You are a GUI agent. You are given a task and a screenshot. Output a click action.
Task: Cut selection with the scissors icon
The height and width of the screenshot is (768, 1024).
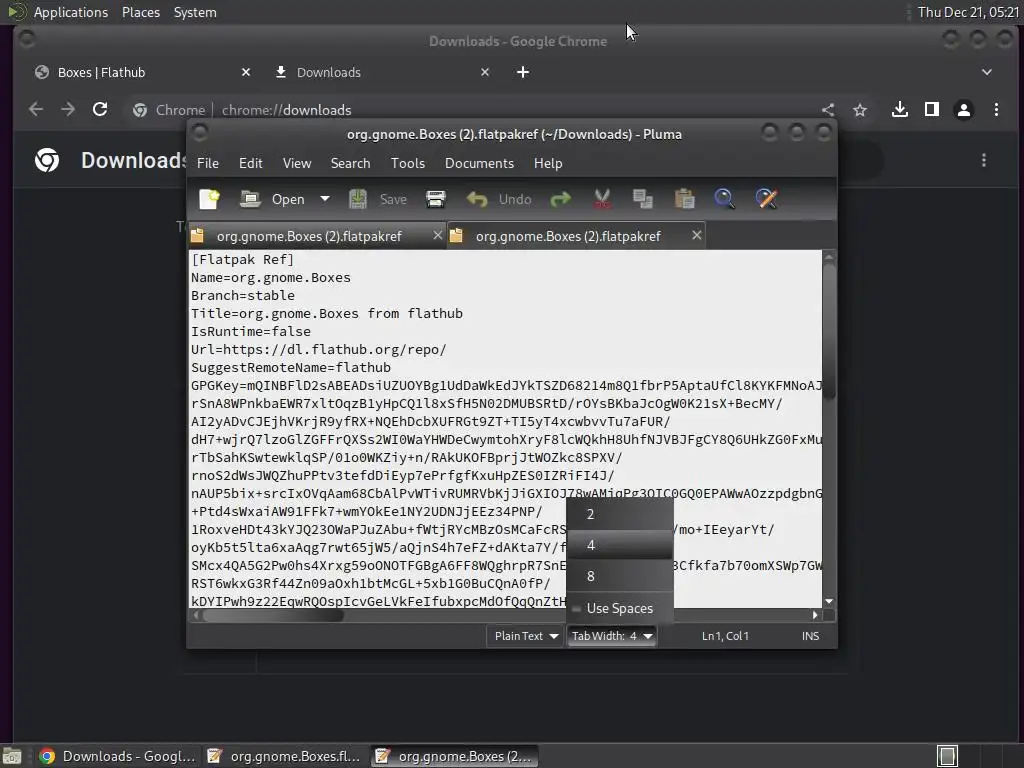click(602, 199)
